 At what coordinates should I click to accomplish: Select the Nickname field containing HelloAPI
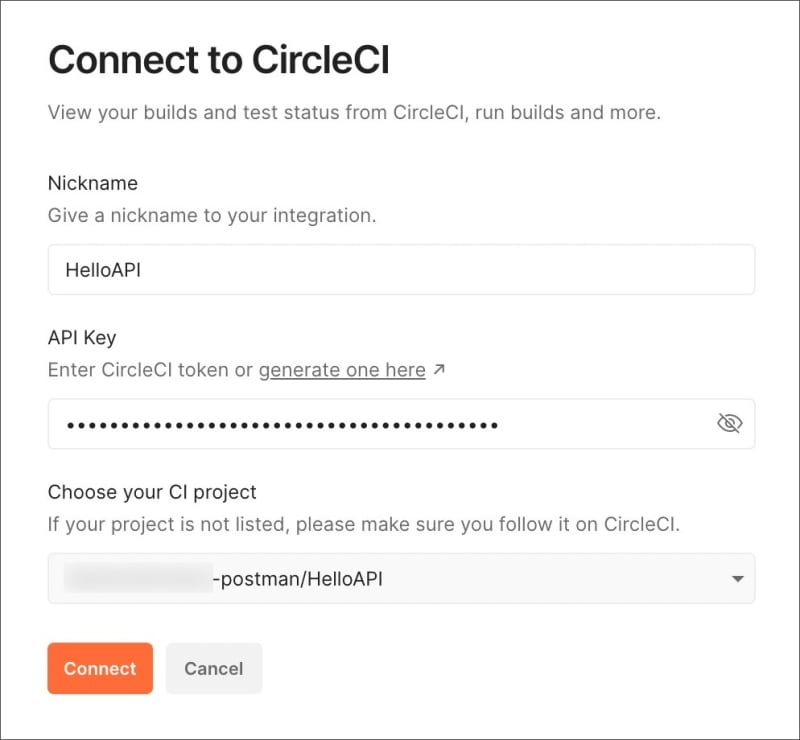coord(300,269)
